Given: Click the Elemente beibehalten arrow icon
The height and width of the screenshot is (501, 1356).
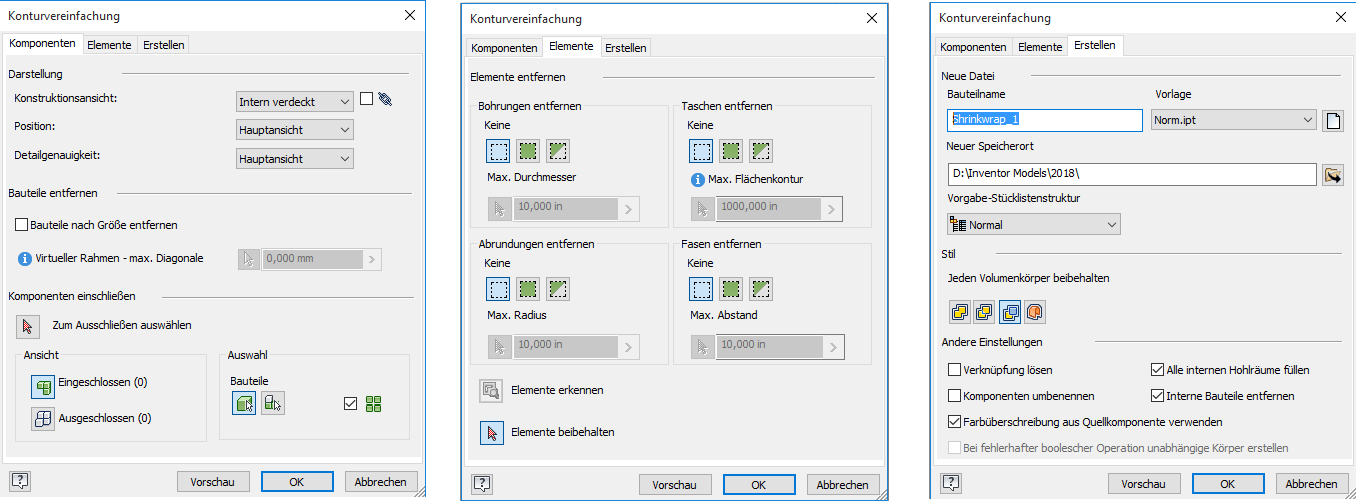Looking at the screenshot, I should (491, 433).
